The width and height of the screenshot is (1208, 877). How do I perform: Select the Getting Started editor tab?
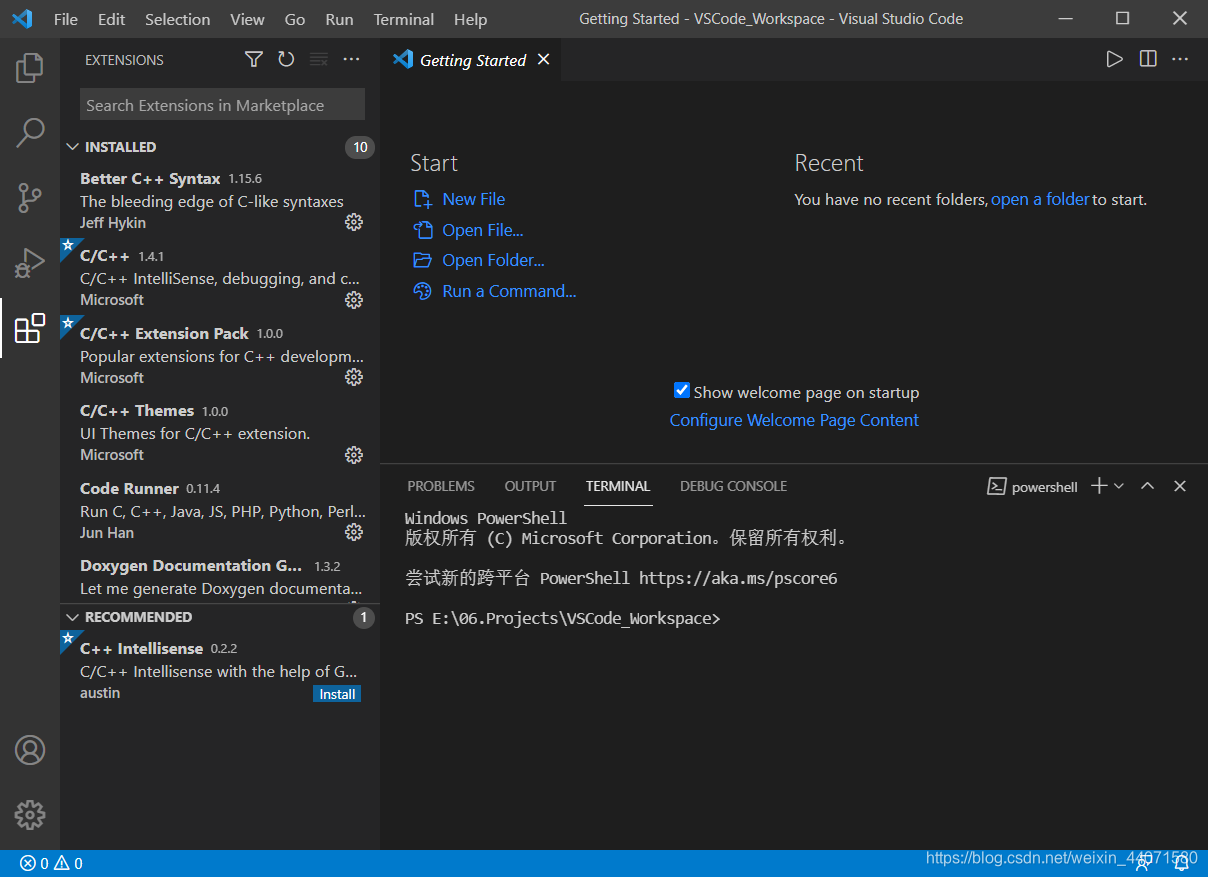471,60
